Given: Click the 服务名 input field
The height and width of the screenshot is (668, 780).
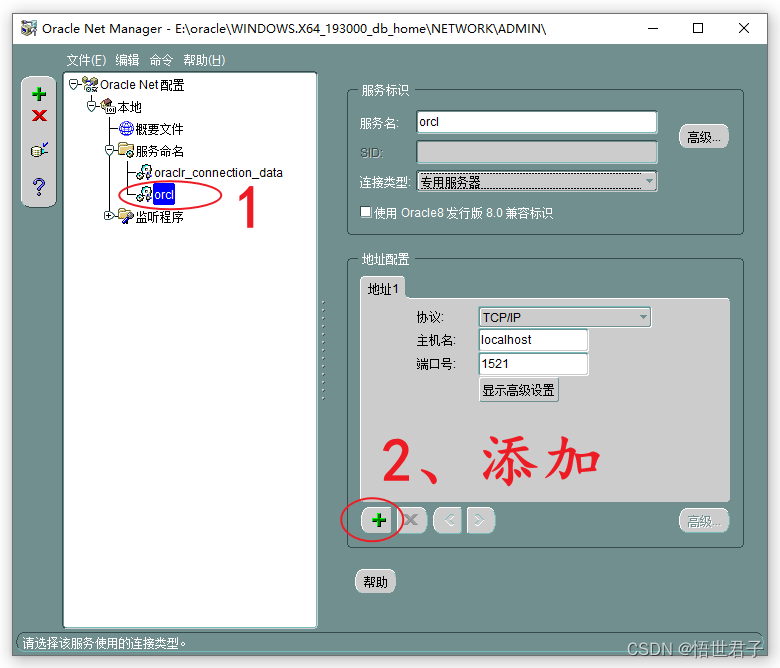Looking at the screenshot, I should (537, 122).
